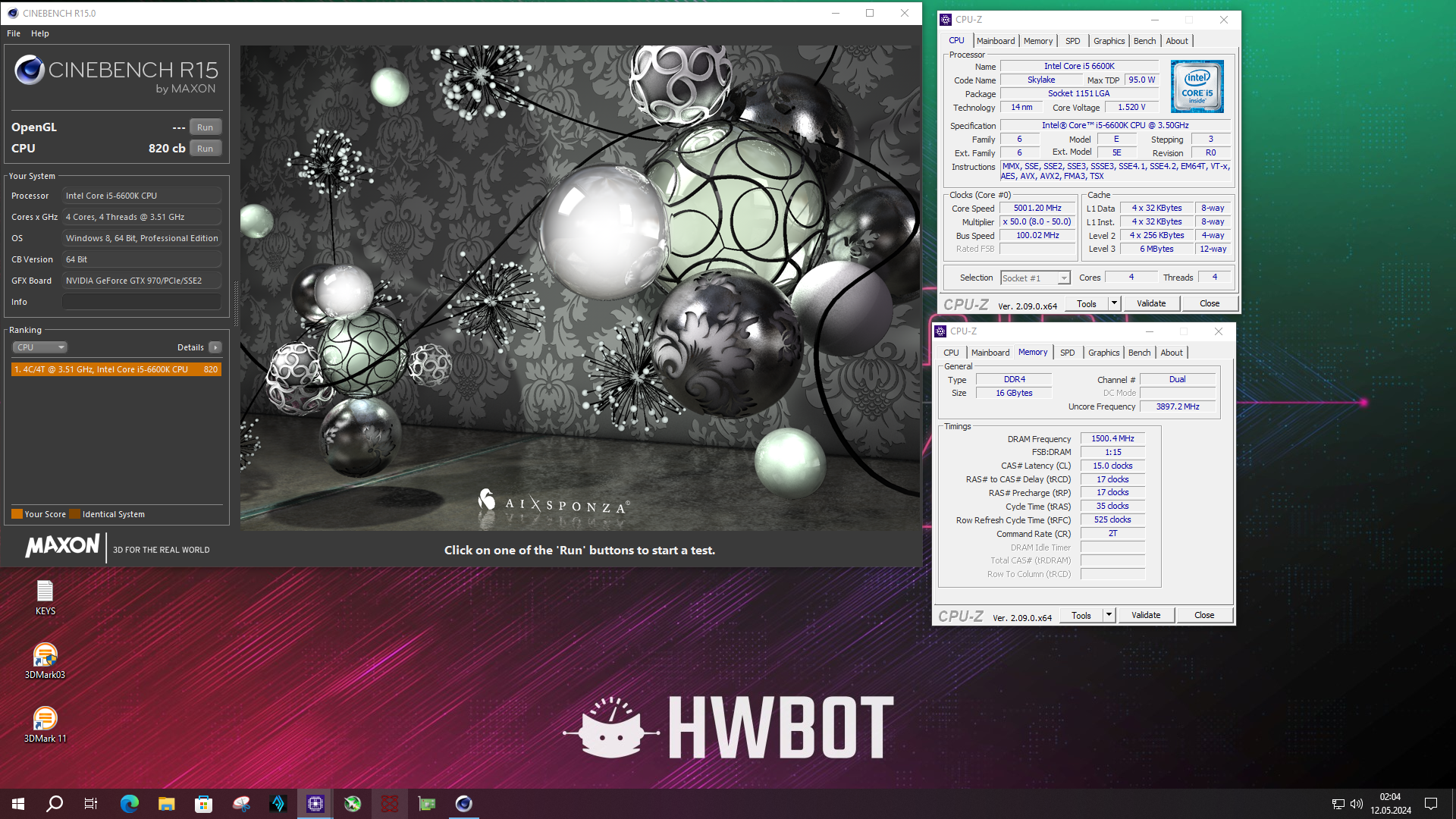Image resolution: width=1456 pixels, height=819 pixels.
Task: Click top CPU-Z window title icon
Action: [x=946, y=20]
